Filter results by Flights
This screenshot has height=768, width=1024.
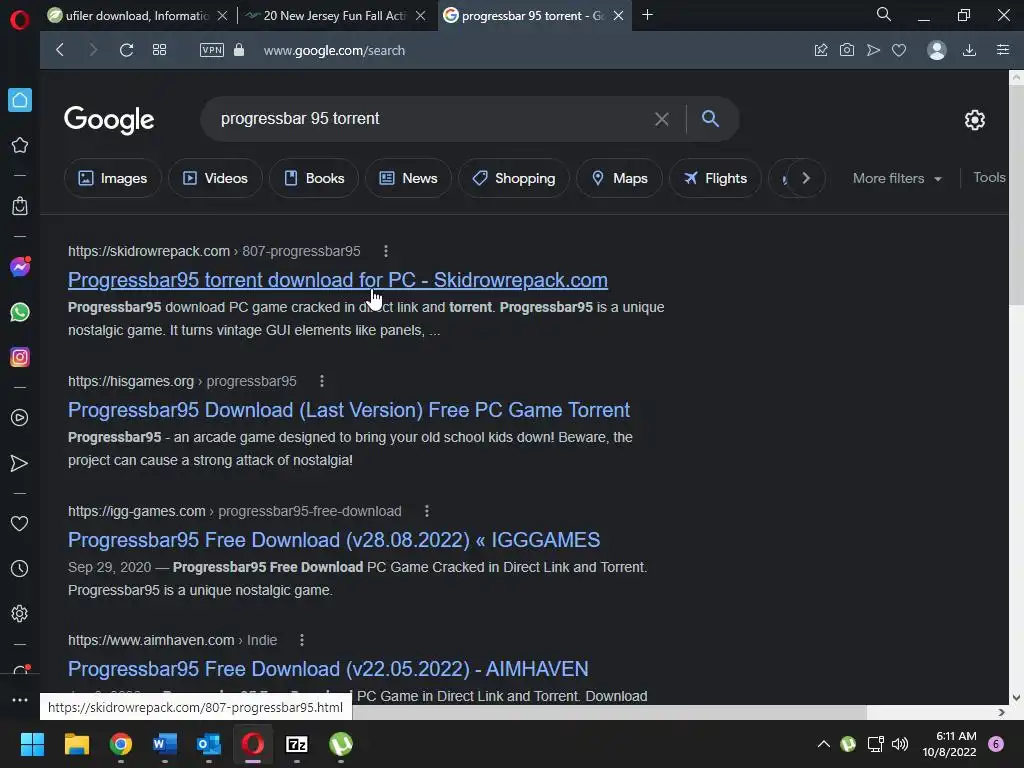[x=715, y=178]
